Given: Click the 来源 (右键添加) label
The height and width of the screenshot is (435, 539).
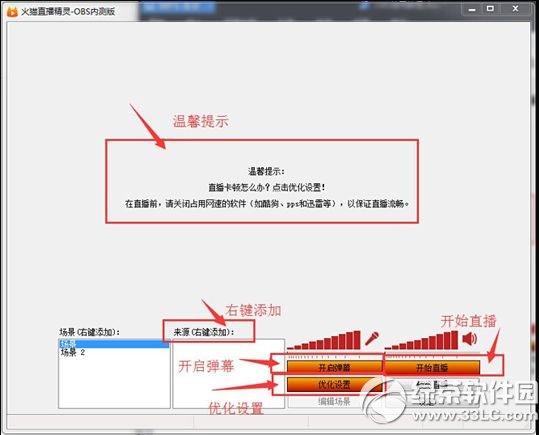Looking at the screenshot, I should tap(204, 332).
